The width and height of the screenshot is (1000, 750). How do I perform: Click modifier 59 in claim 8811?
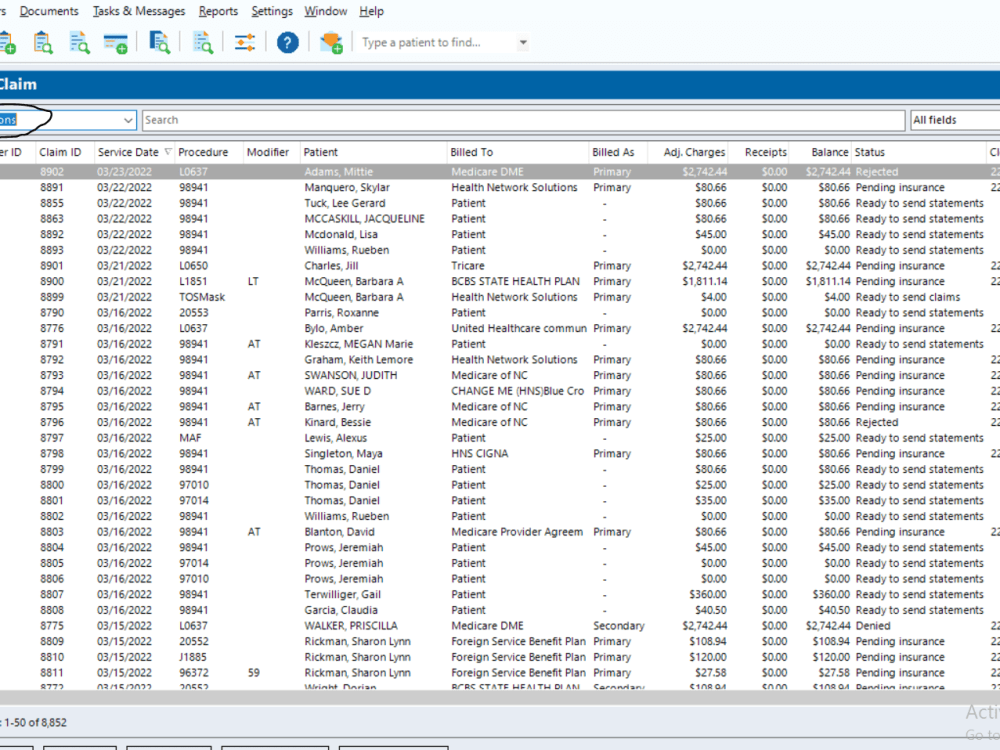[254, 672]
